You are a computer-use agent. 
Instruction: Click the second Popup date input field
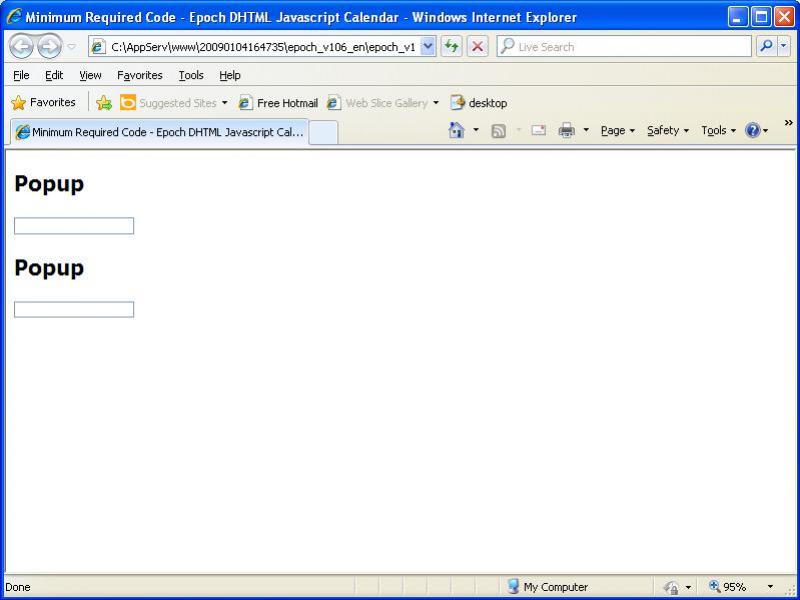point(74,310)
